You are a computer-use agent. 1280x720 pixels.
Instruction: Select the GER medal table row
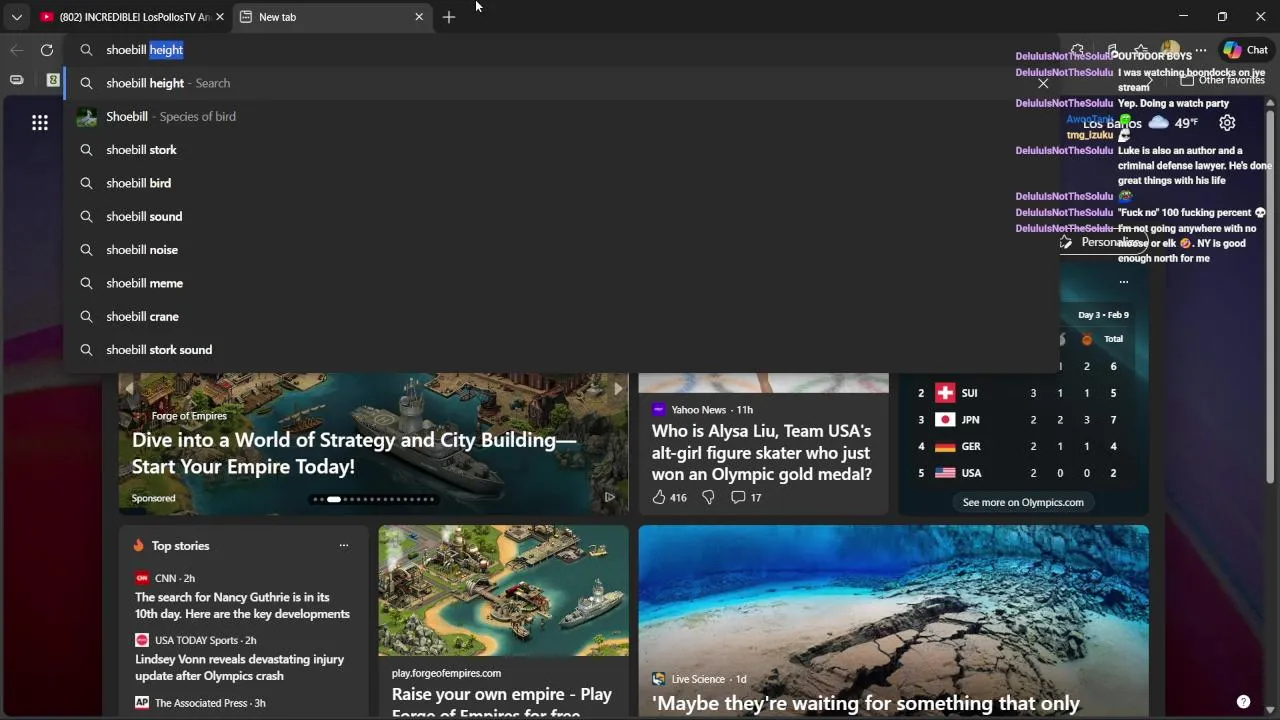[1023, 446]
